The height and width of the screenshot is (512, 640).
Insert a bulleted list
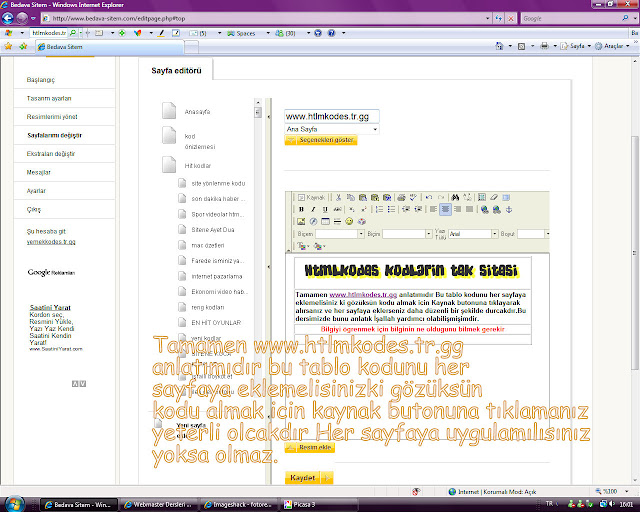click(x=391, y=209)
